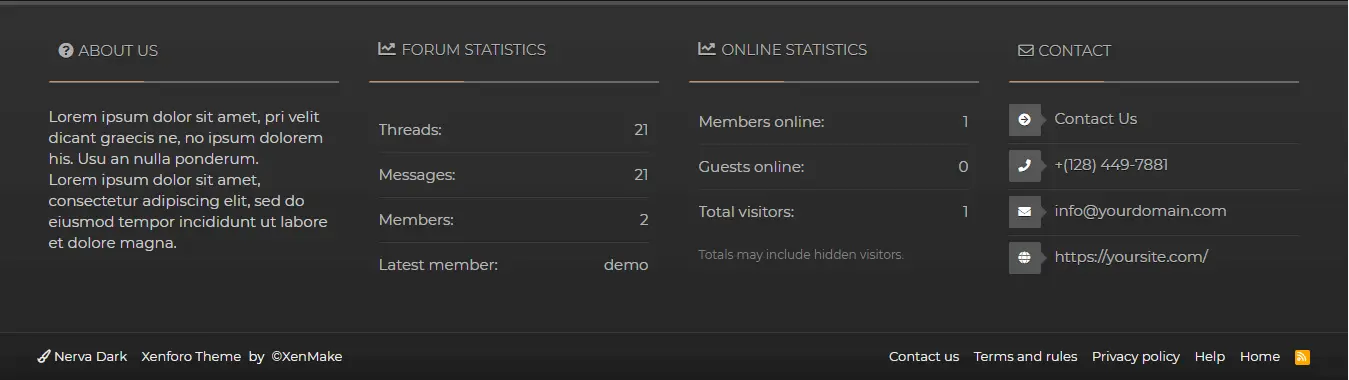Click the arrow icon beside Contact Us
The height and width of the screenshot is (380, 1349).
1024,119
